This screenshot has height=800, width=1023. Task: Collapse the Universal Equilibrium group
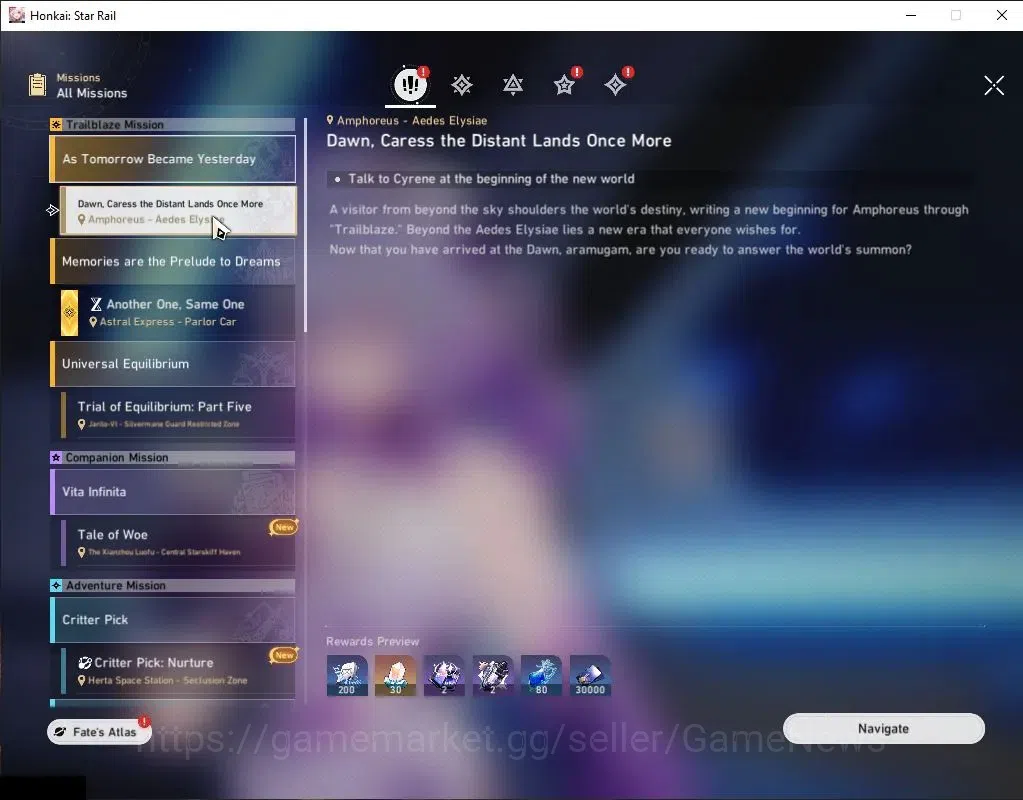pos(173,363)
